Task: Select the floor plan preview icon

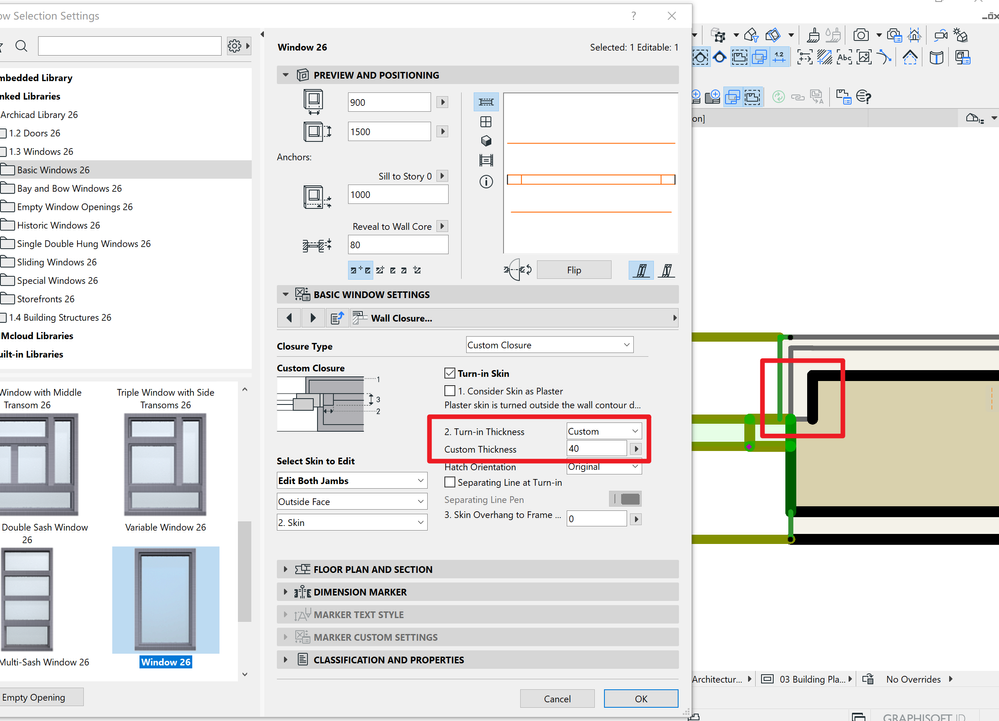Action: point(486,102)
